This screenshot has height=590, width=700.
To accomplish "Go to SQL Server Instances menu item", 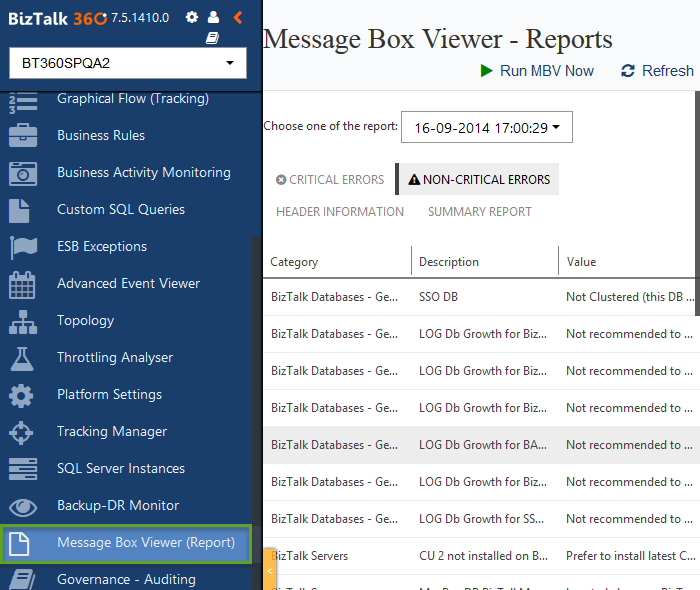I will pyautogui.click(x=121, y=469).
